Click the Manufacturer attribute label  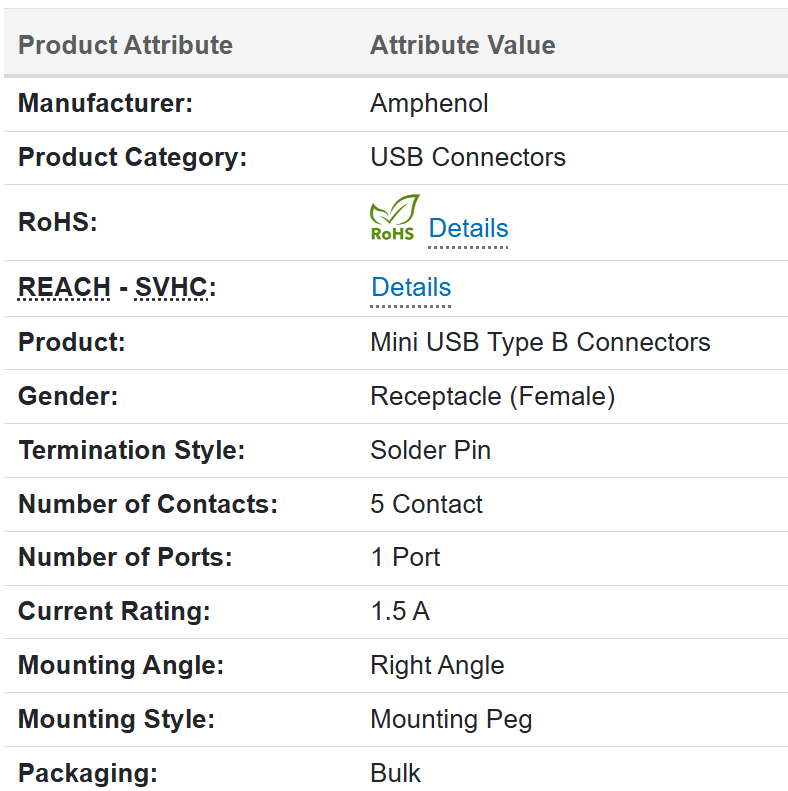[x=105, y=103]
